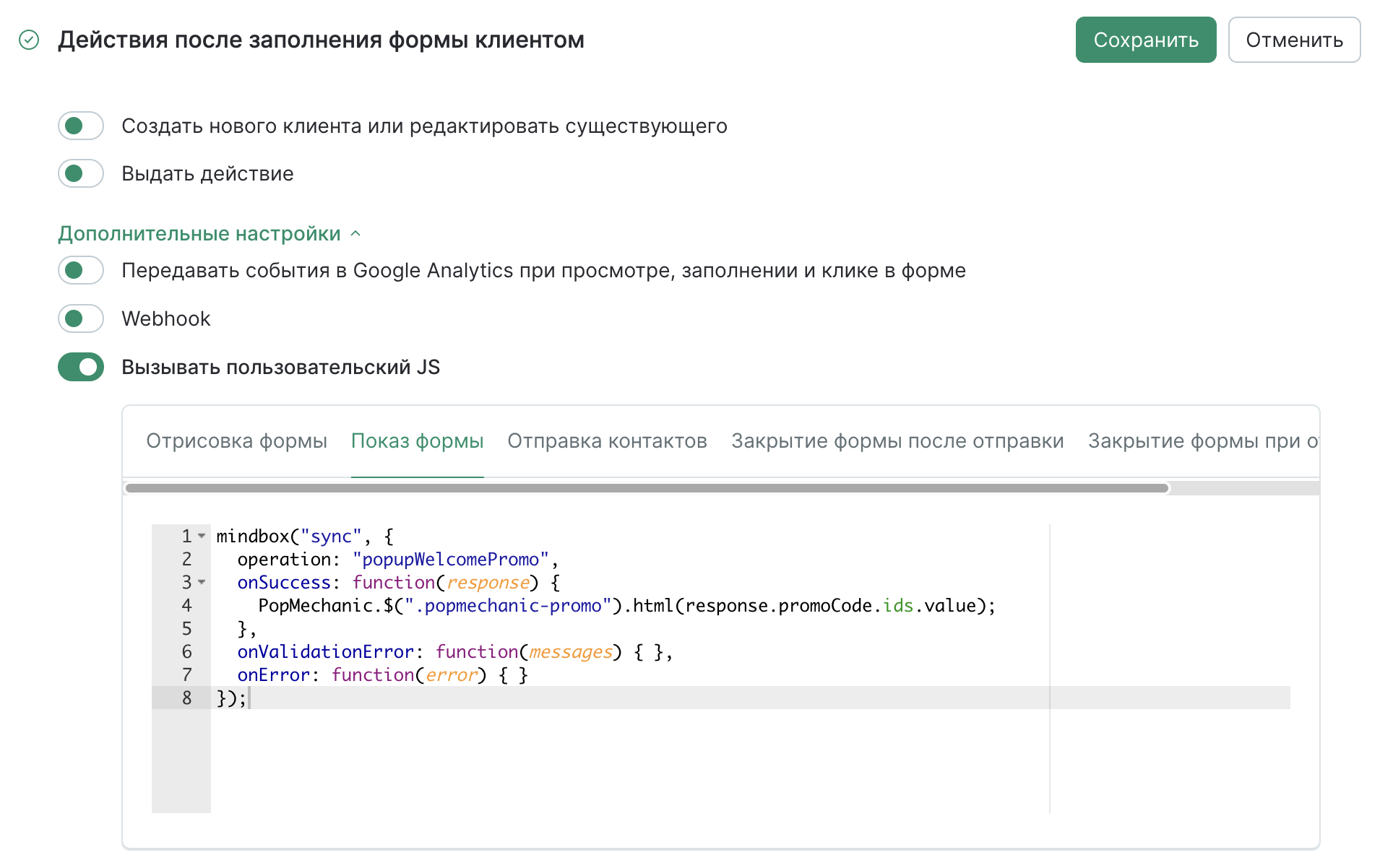Collapse 'Дополнительные настройки' section
This screenshot has width=1380, height=868.
[x=199, y=233]
